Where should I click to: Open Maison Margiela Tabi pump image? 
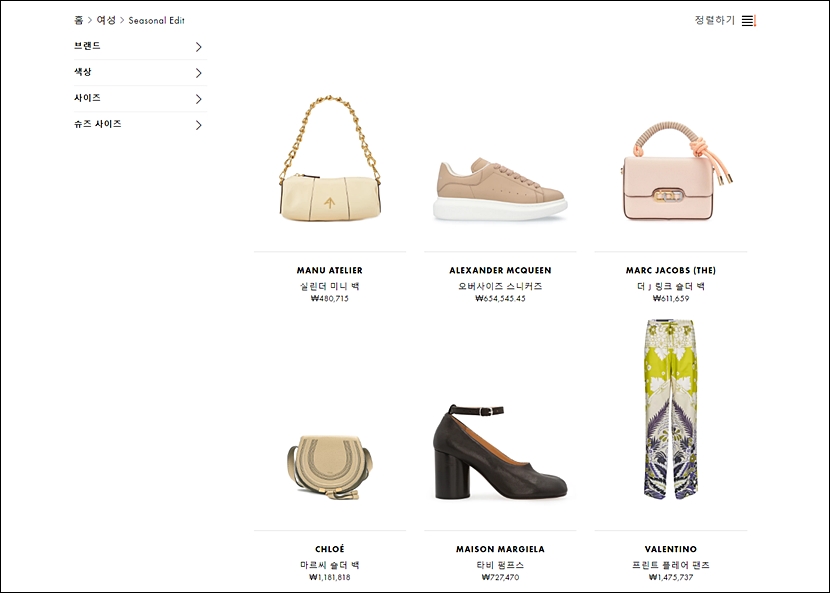[x=500, y=452]
